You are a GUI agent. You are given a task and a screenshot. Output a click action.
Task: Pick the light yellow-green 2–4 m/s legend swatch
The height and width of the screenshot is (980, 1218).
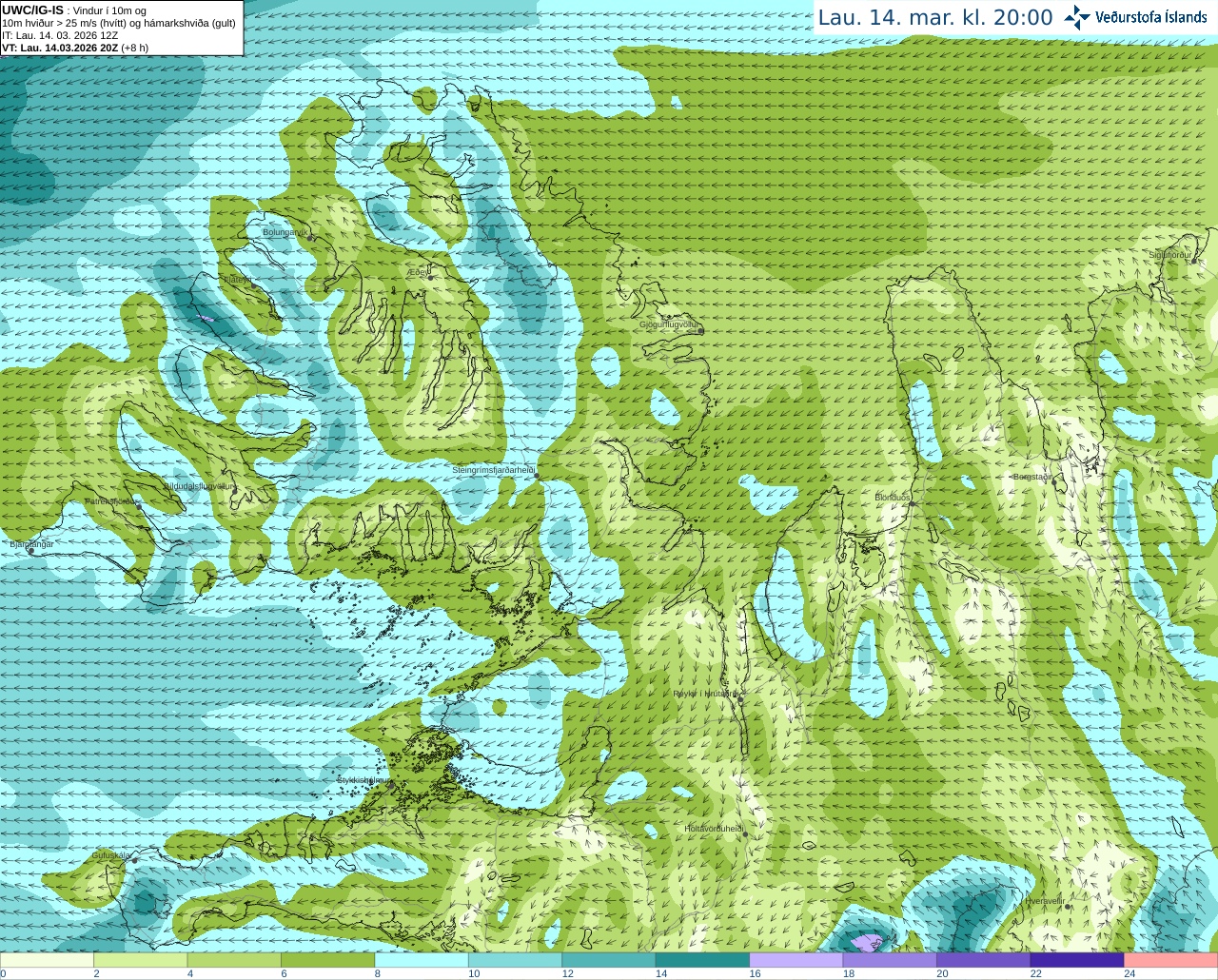[x=141, y=960]
